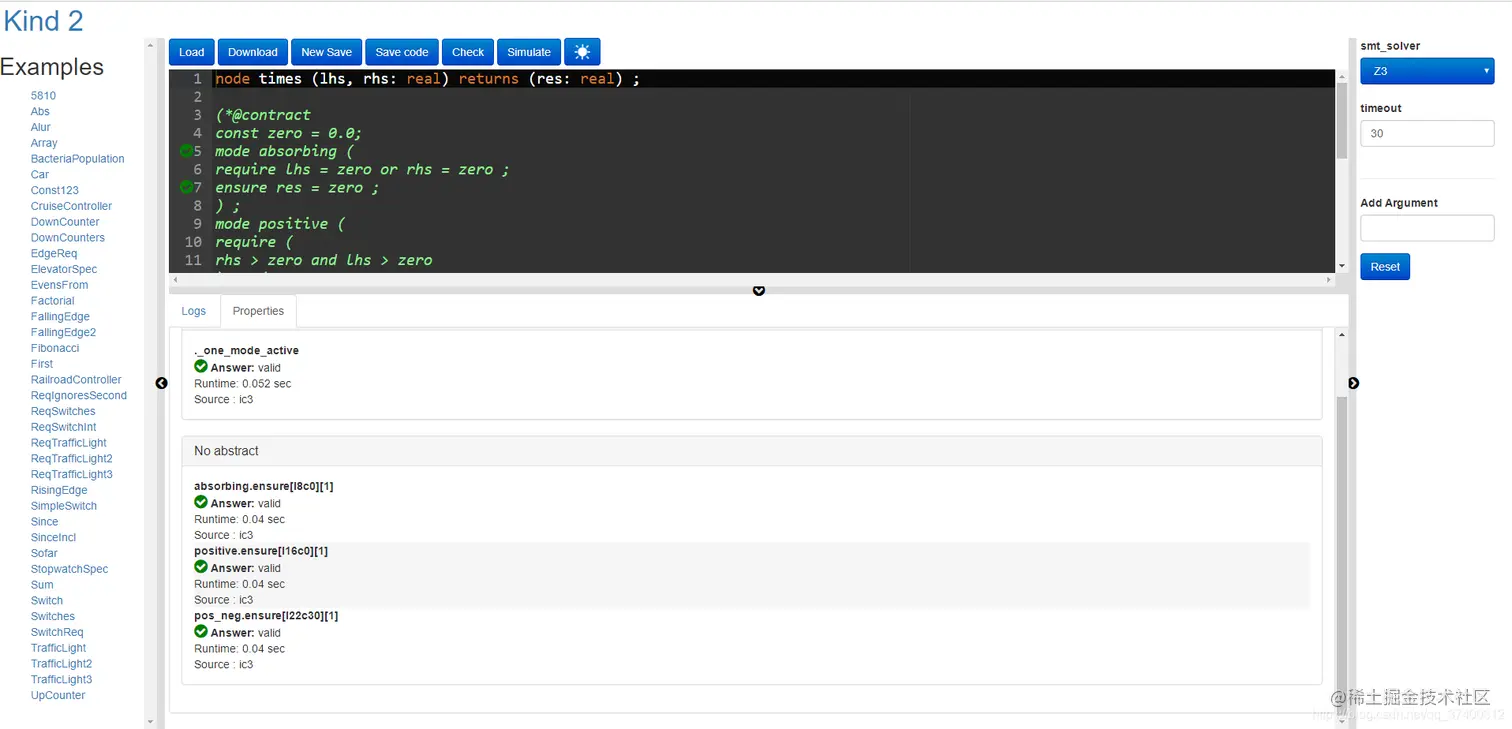Click the Kind 2 title link

tap(44, 21)
